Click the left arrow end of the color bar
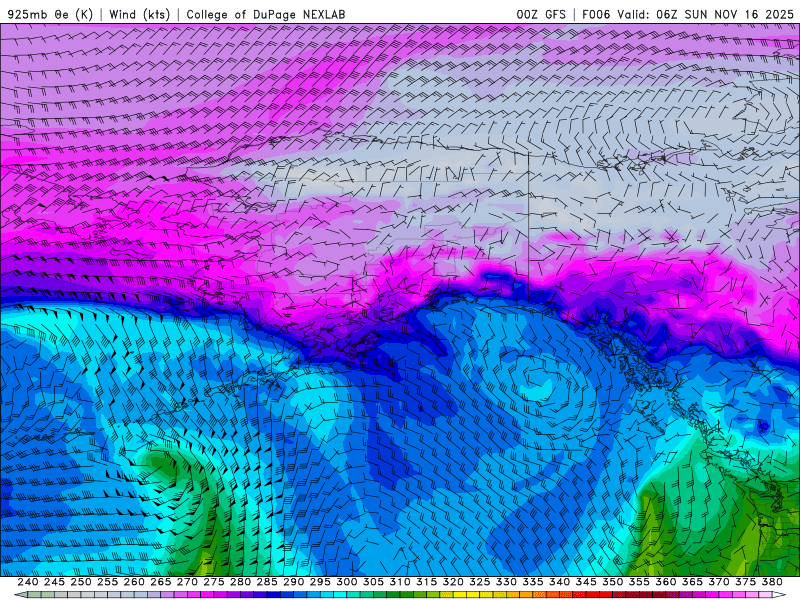 point(20,595)
